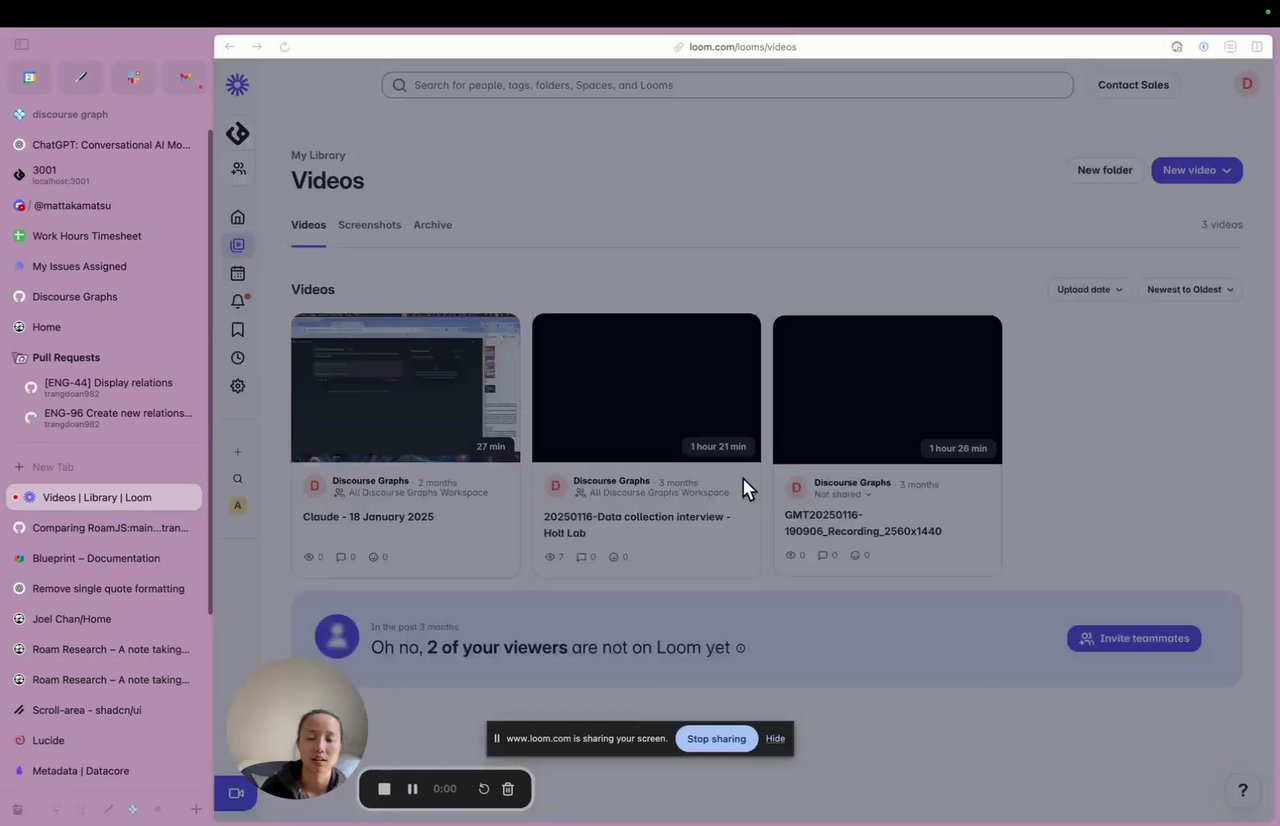Open the Blueprint – Documentation tab
This screenshot has width=1280, height=826.
coord(105,558)
